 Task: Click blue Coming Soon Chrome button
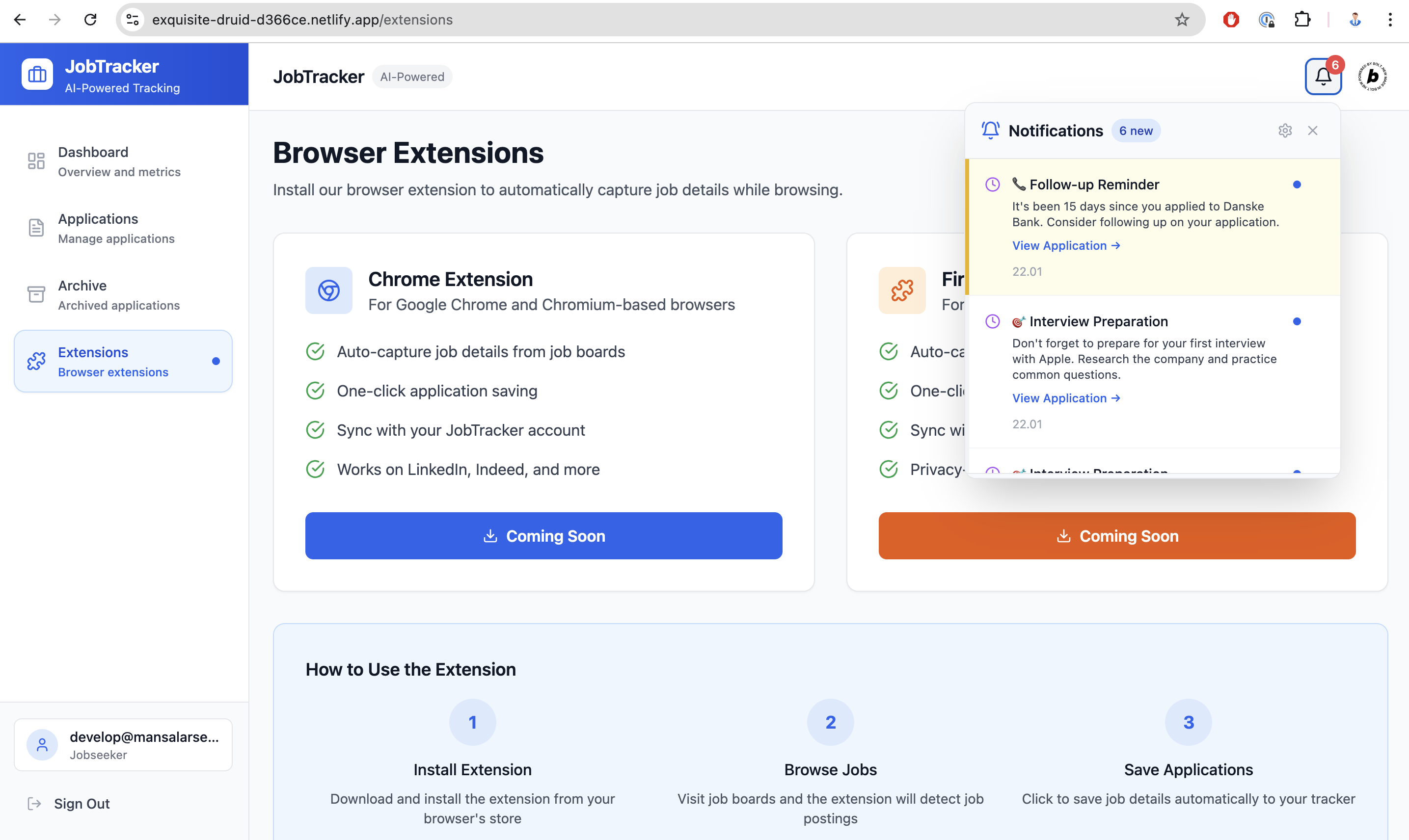click(x=543, y=535)
